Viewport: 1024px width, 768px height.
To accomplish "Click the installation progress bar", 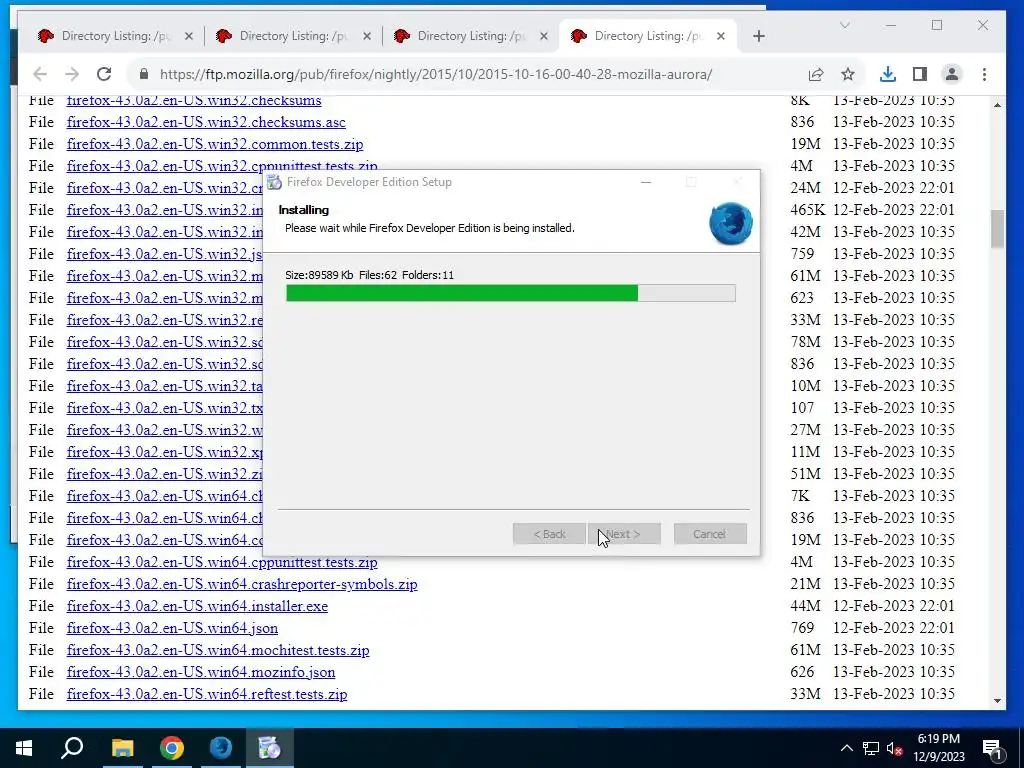I will point(511,293).
